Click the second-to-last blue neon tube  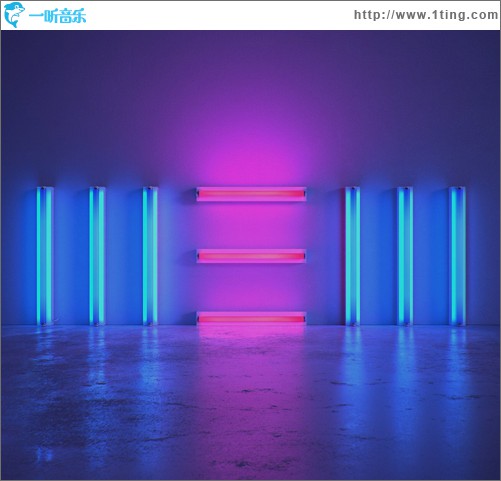[405, 256]
